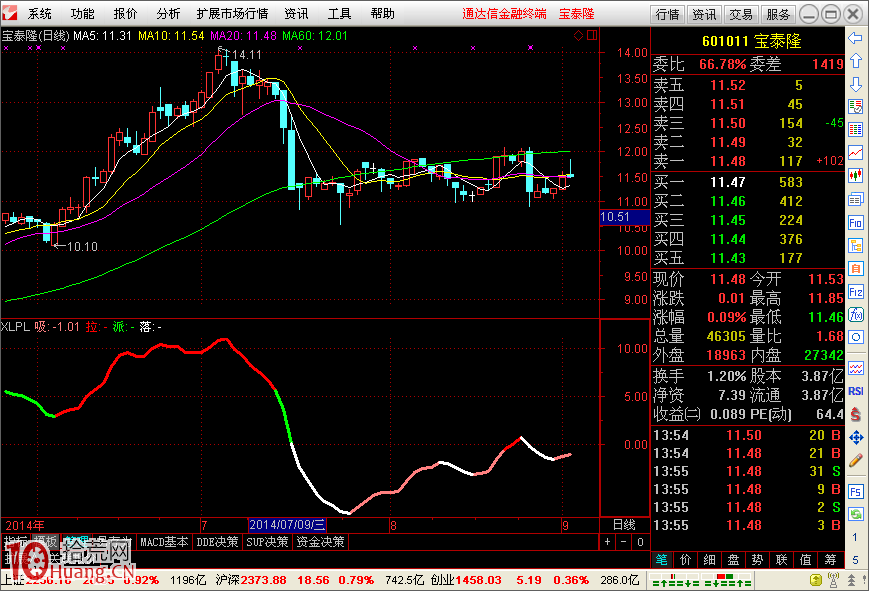Select the SUP决策 indicator tab

point(267,542)
